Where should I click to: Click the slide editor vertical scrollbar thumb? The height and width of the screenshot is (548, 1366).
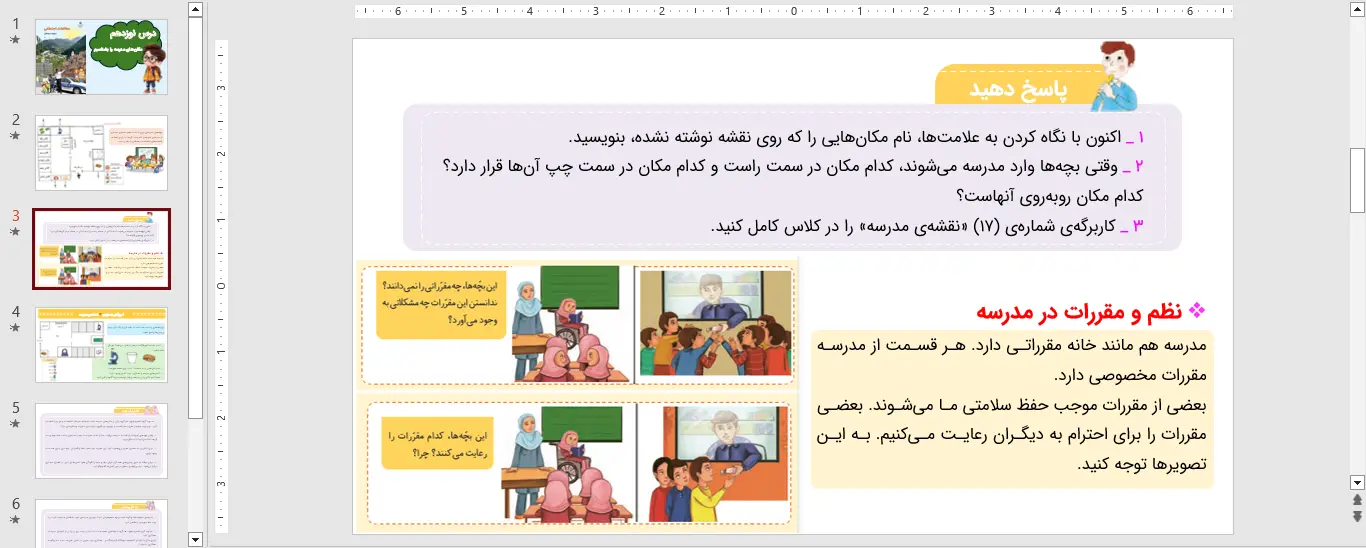point(1357,180)
